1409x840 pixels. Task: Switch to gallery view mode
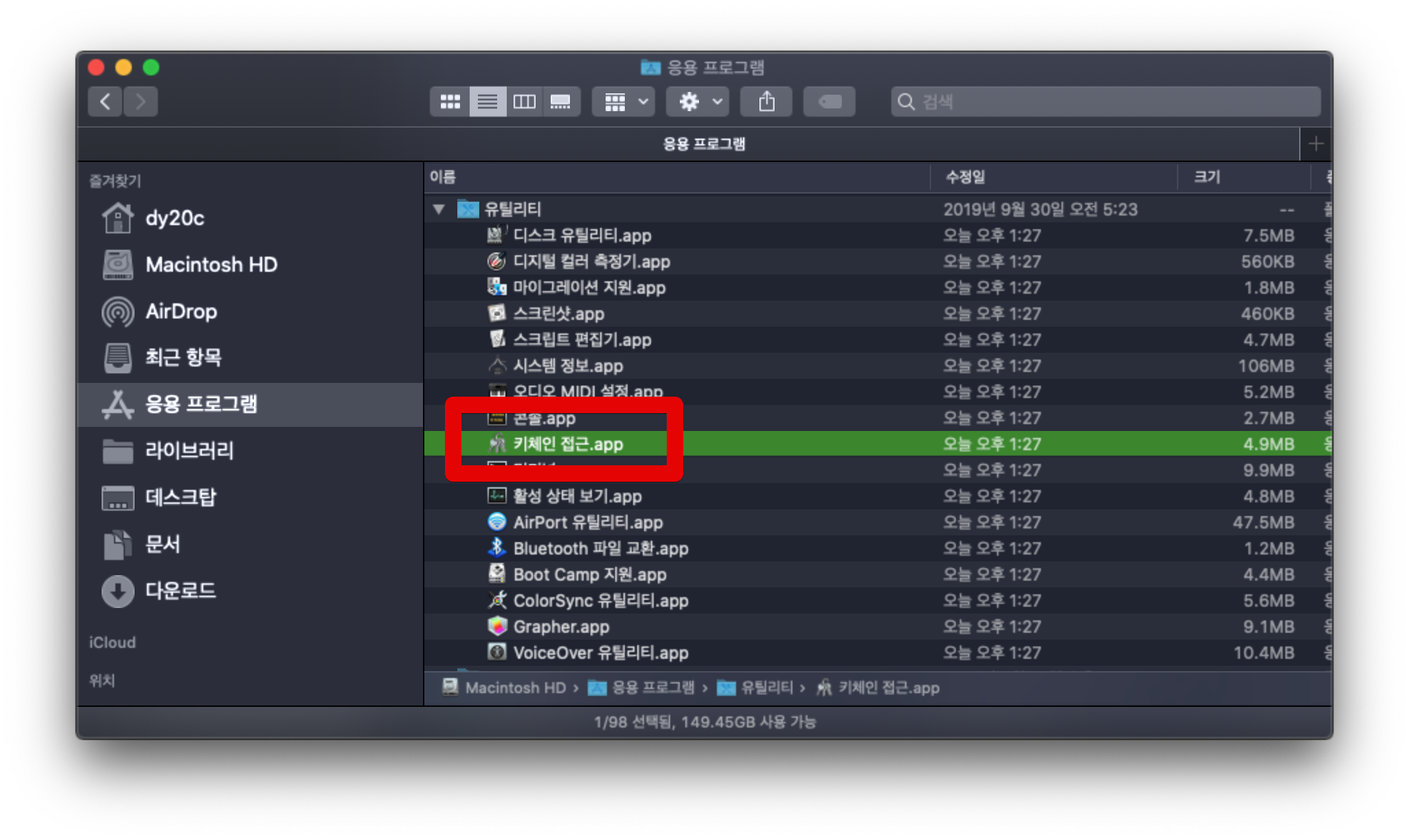561,102
